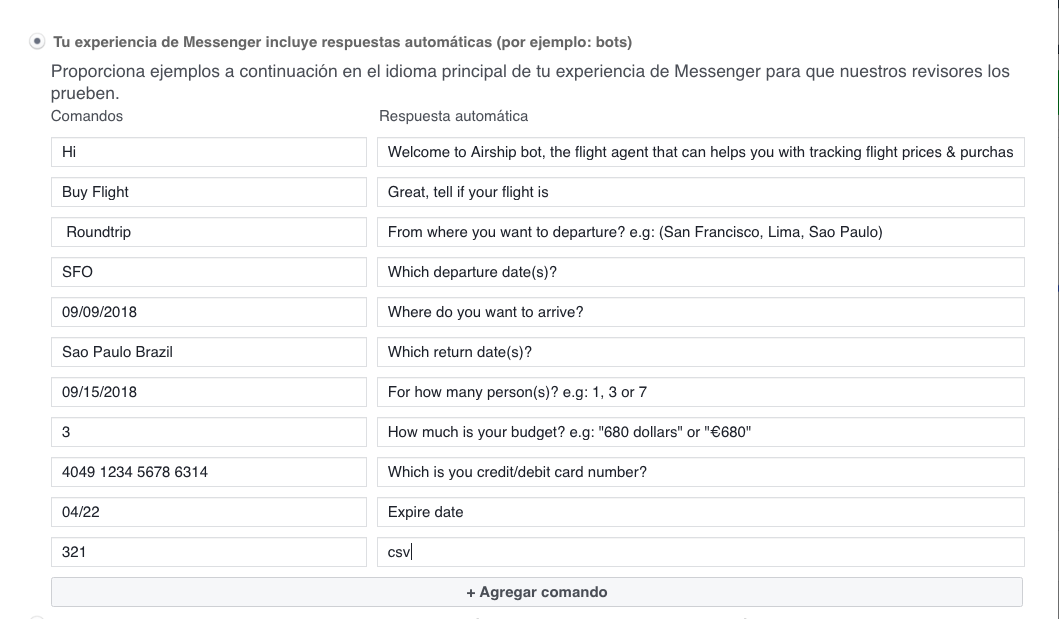Edit the 'Buy Flight' command field
Viewport: 1059px width, 619px height.
pyautogui.click(x=209, y=192)
